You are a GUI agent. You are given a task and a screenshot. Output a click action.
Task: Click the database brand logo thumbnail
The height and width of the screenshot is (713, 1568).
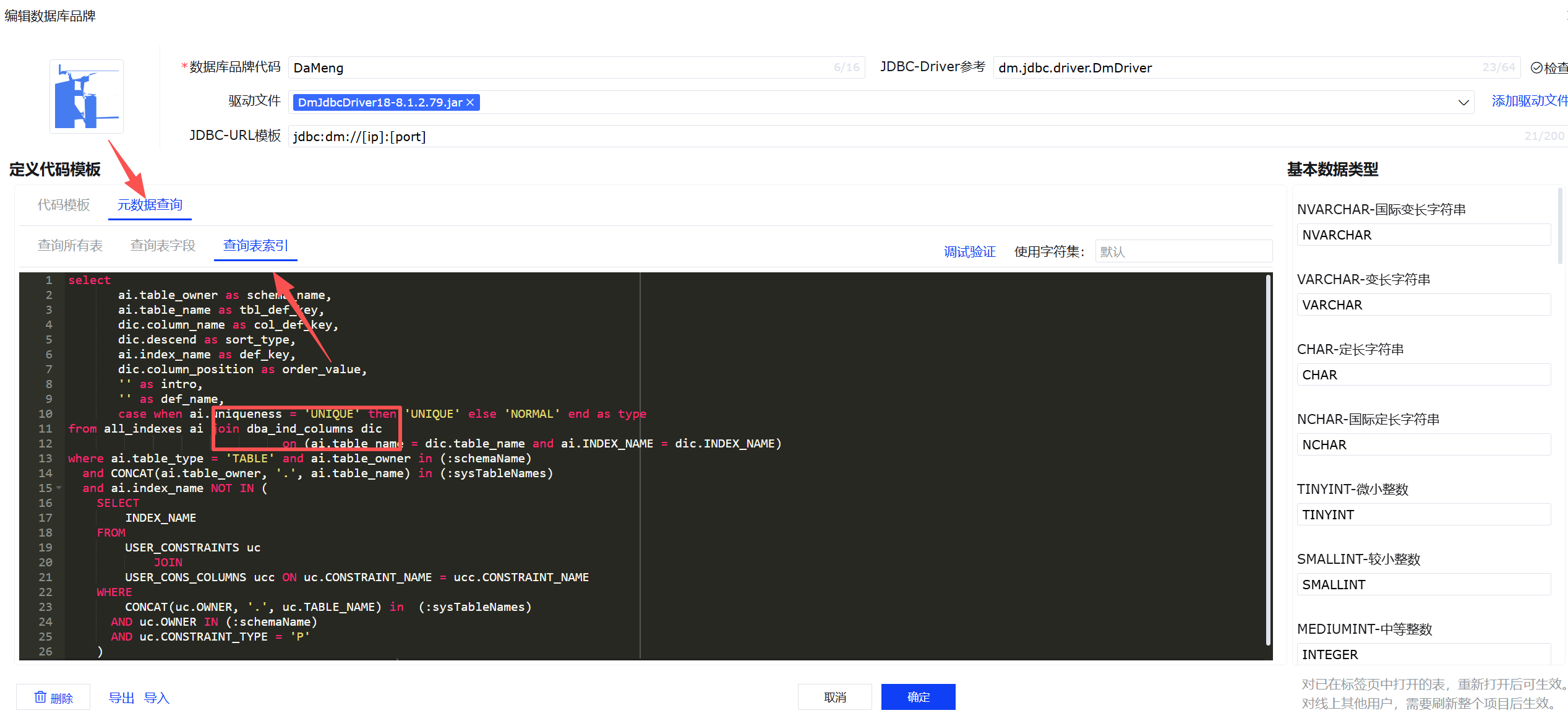(87, 96)
